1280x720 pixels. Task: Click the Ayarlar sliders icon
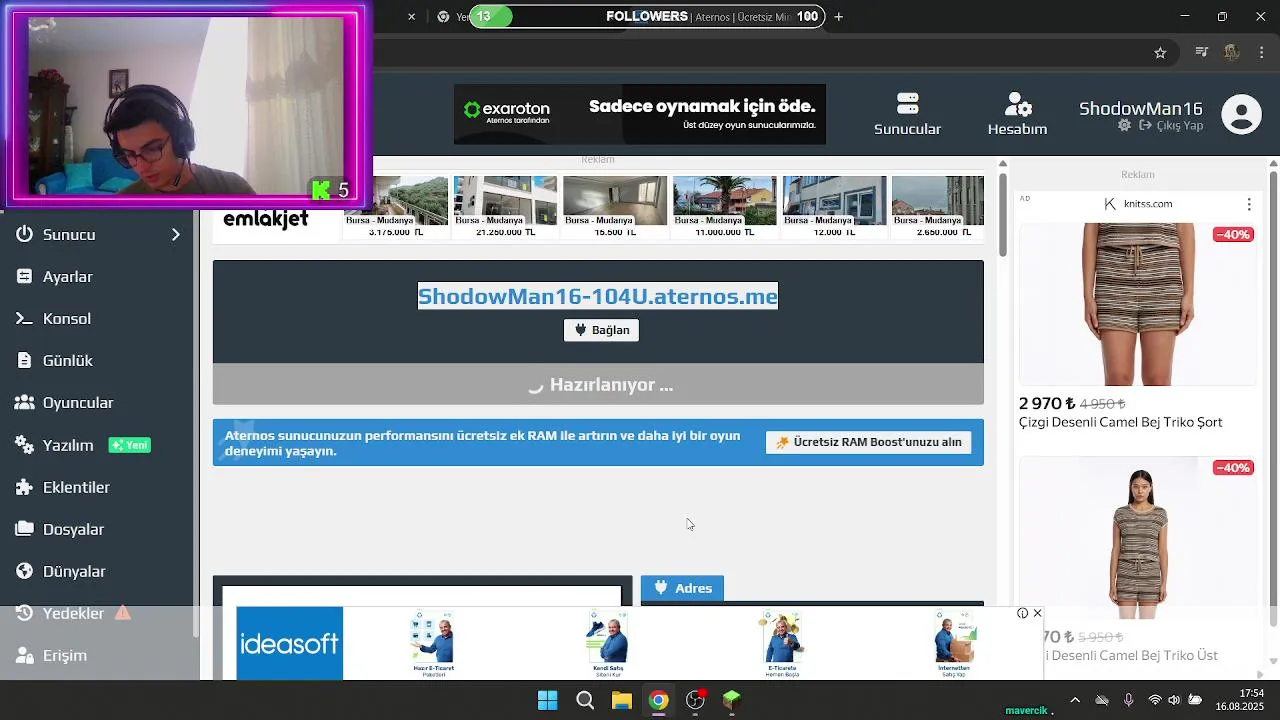tap(25, 276)
